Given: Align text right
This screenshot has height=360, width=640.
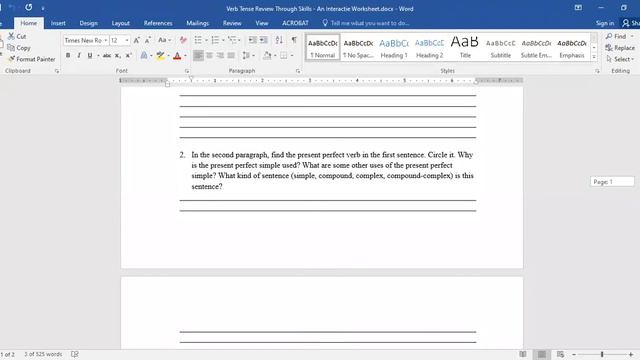Looking at the screenshot, I should click(220, 56).
